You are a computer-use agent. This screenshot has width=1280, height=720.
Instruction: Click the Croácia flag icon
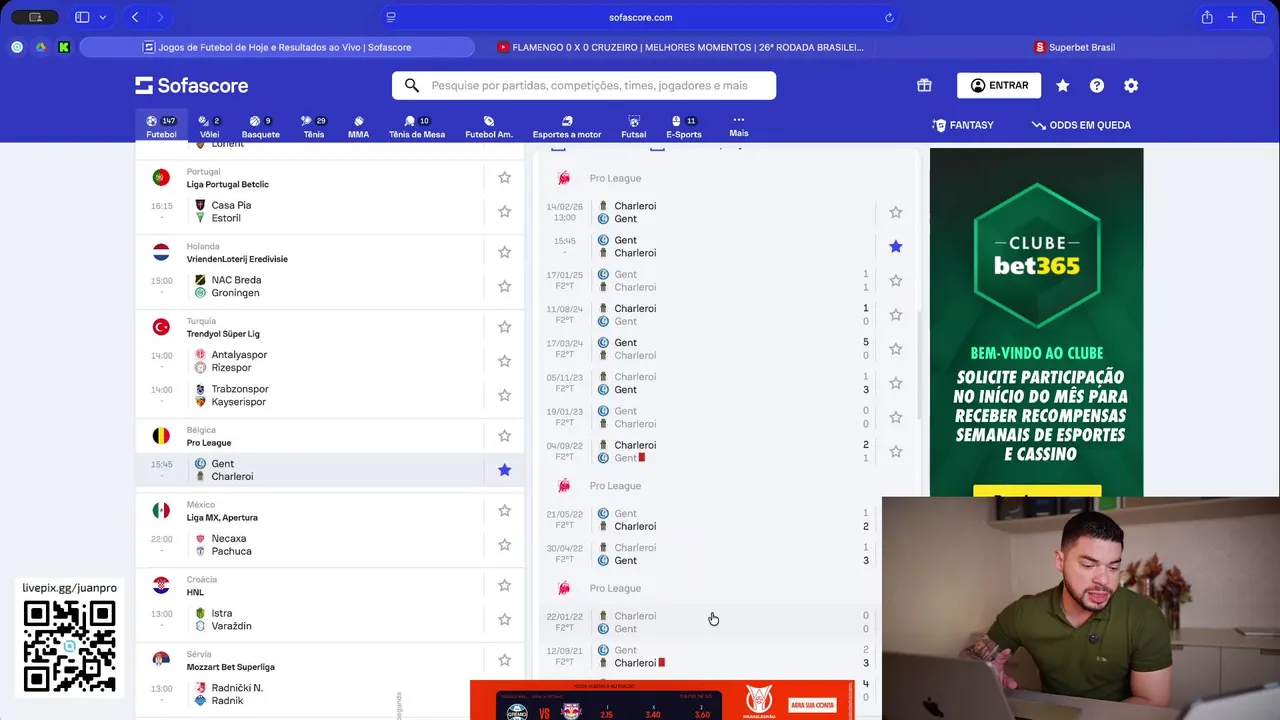point(161,585)
